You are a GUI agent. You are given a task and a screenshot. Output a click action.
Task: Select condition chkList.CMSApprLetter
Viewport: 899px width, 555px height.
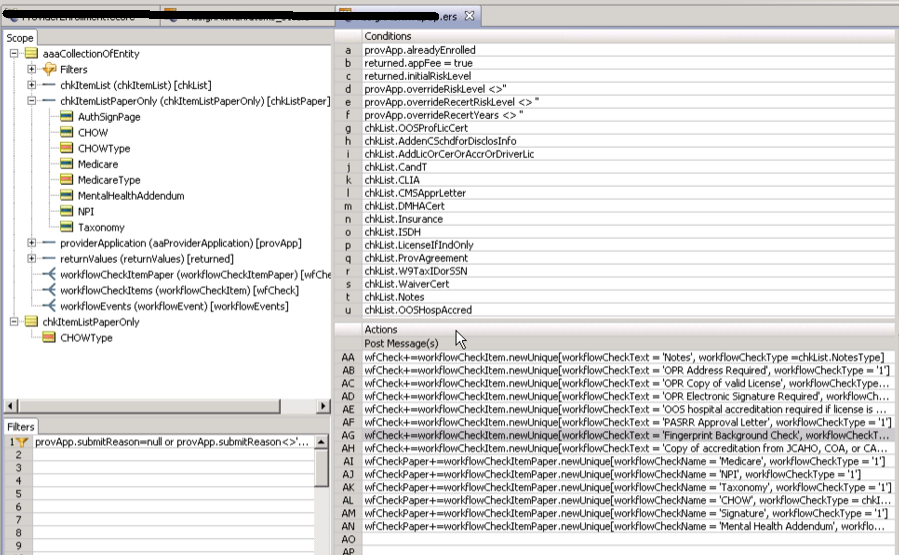click(628, 193)
